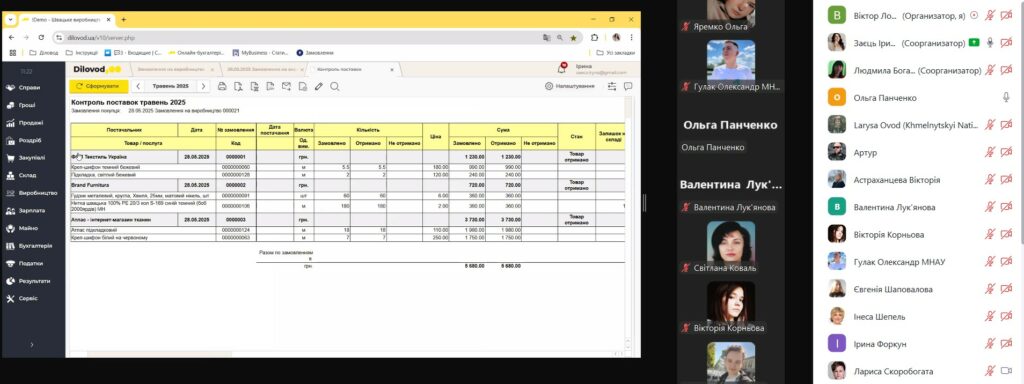Open the Податки sidebar section
Image resolution: width=1024 pixels, height=384 pixels.
coord(25,264)
